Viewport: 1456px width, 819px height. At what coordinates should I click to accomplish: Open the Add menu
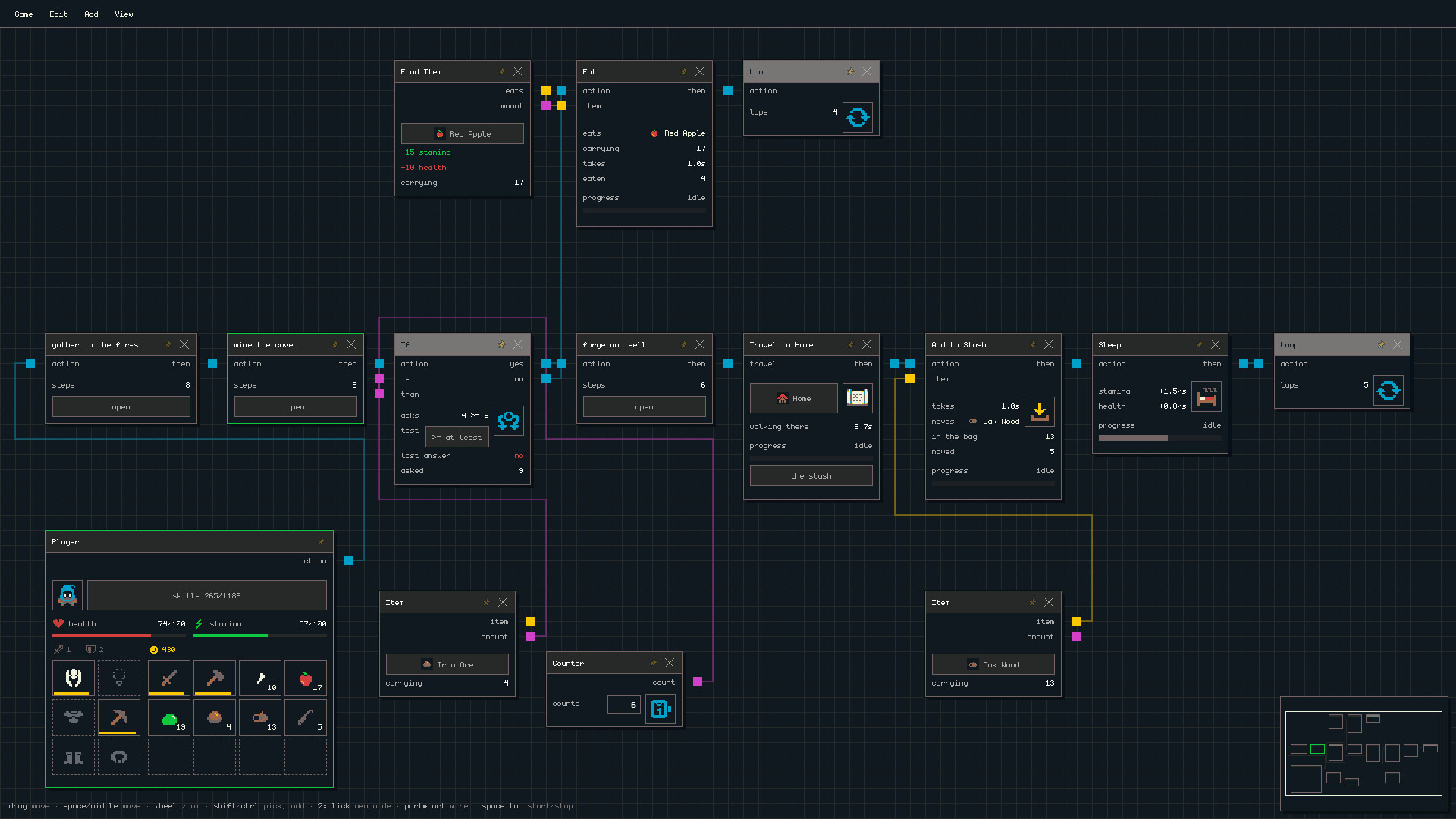click(91, 14)
